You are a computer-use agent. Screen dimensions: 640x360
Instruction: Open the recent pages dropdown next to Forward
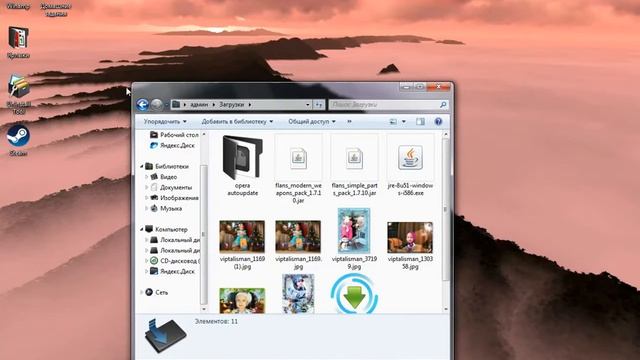(167, 105)
